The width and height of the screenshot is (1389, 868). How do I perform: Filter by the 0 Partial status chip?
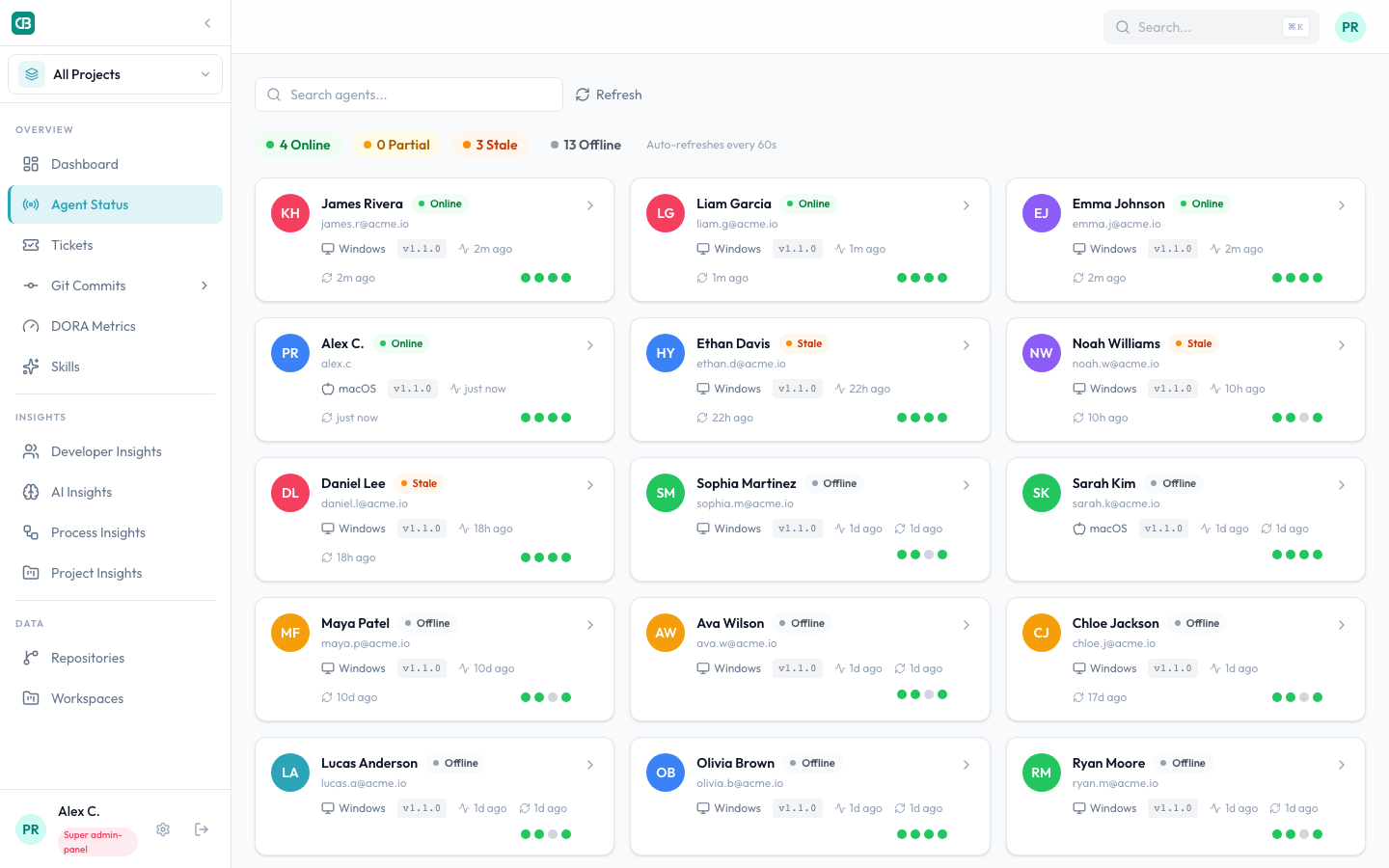pos(396,145)
